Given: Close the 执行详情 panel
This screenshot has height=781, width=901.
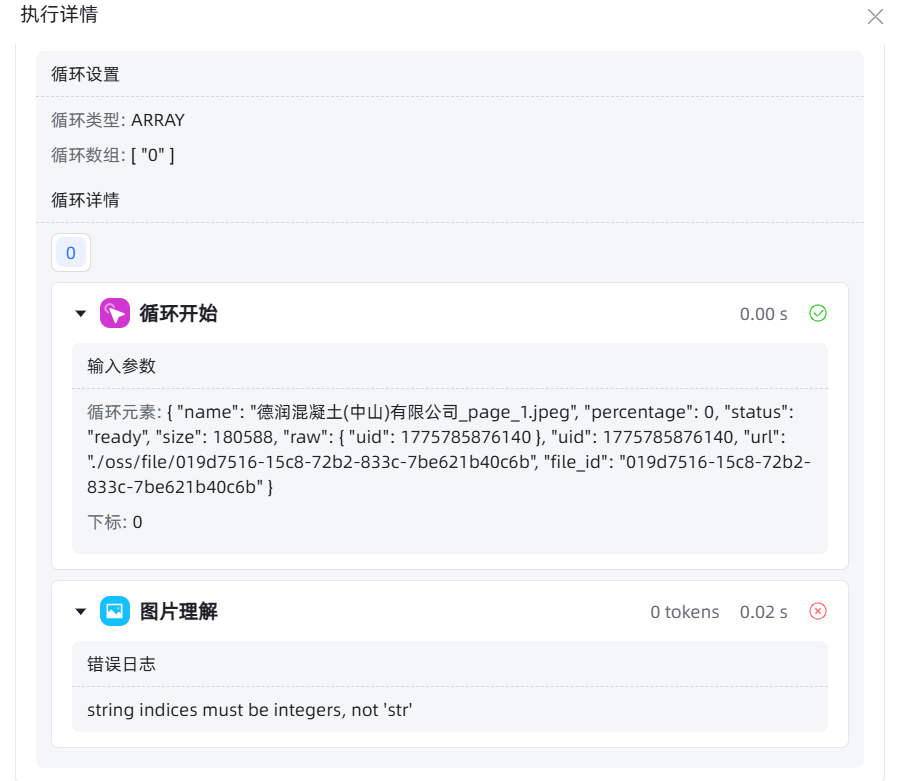Looking at the screenshot, I should point(875,16).
